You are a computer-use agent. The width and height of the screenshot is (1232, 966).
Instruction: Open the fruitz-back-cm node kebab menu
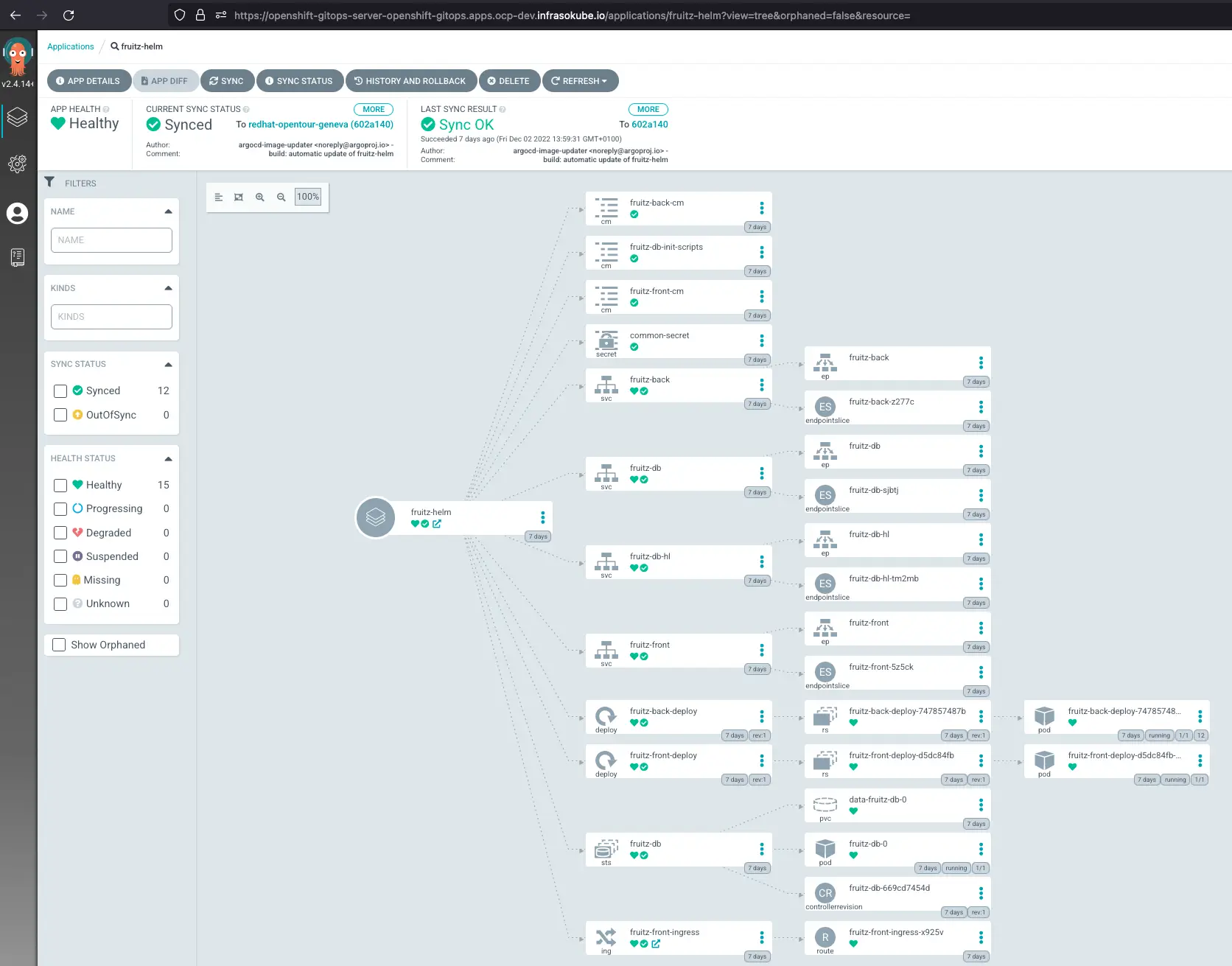click(x=761, y=208)
